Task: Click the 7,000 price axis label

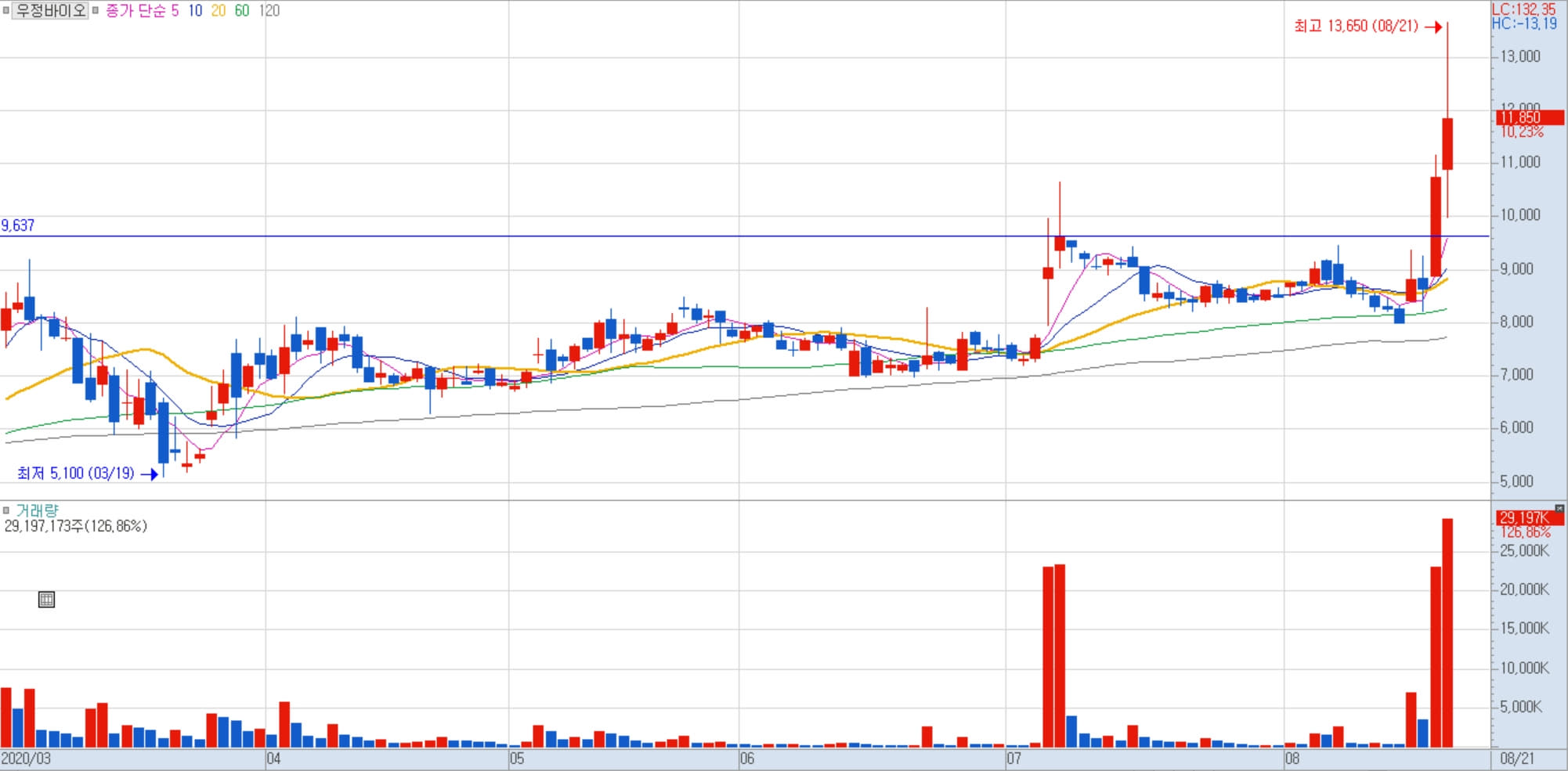Action: click(1517, 374)
